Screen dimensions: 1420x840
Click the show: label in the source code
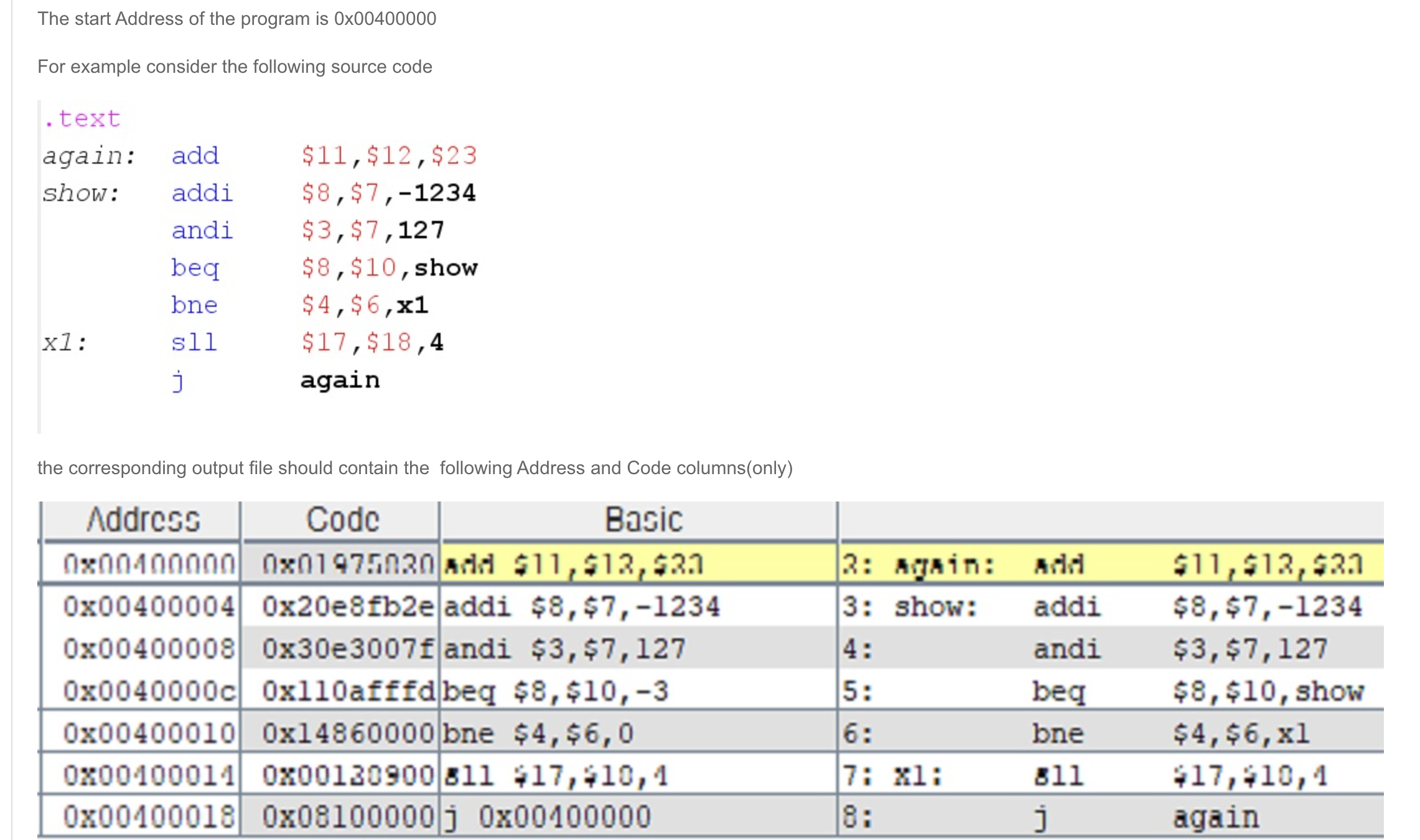[x=81, y=194]
